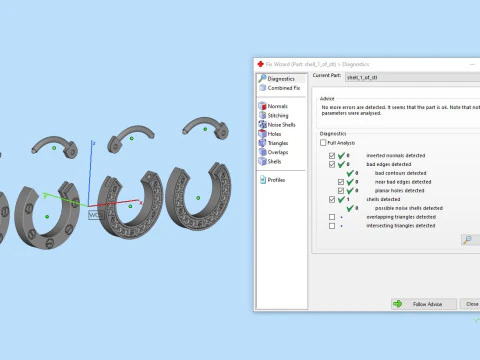Click the magnifier update button in Diagnostics

470,240
